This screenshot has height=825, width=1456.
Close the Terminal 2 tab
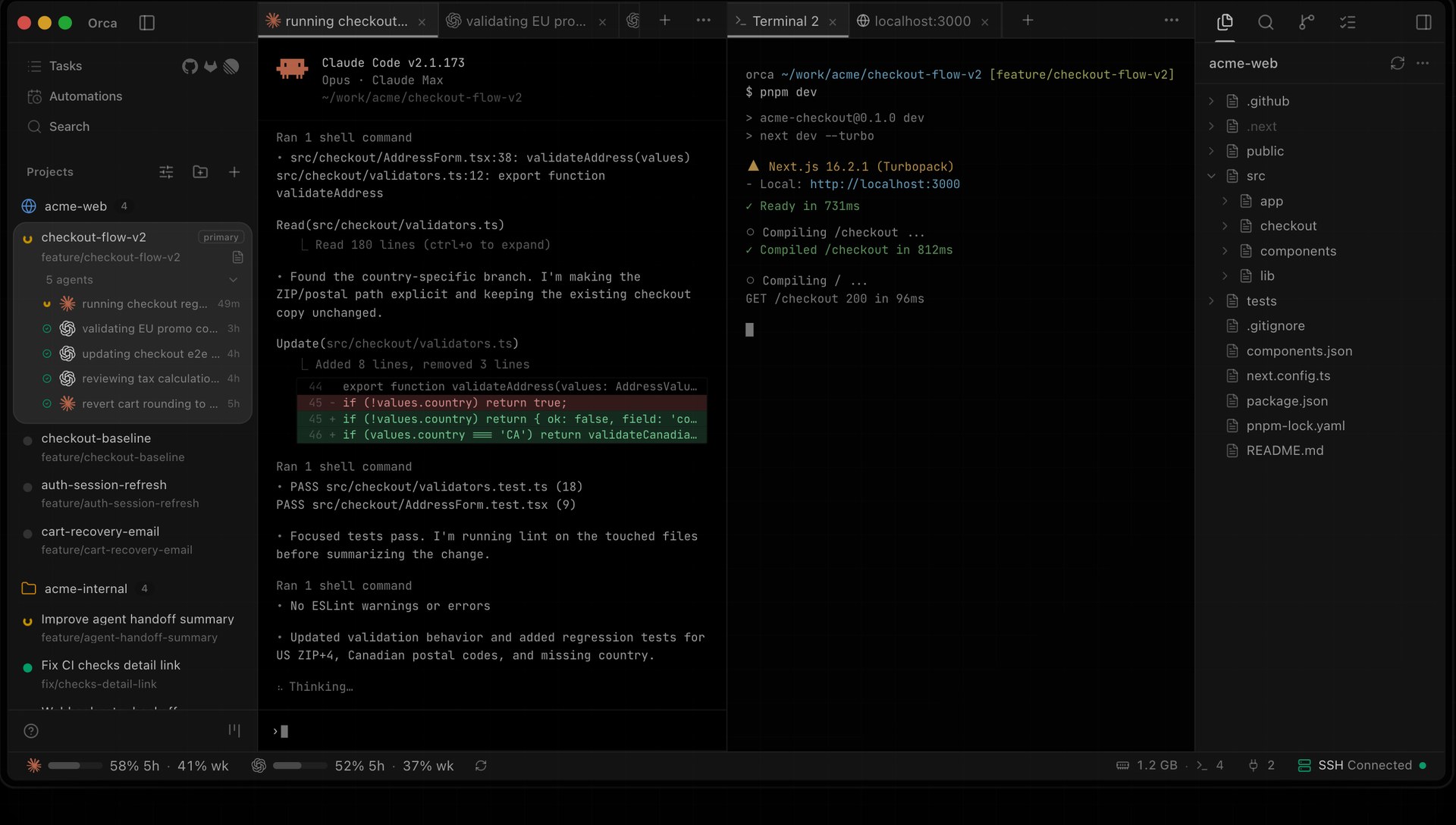point(833,22)
